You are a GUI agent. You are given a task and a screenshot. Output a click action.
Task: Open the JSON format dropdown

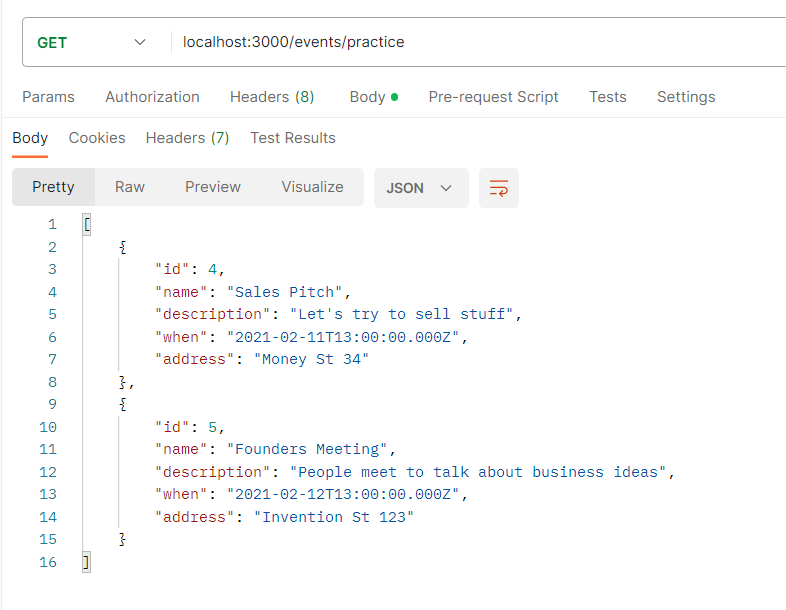(x=420, y=188)
